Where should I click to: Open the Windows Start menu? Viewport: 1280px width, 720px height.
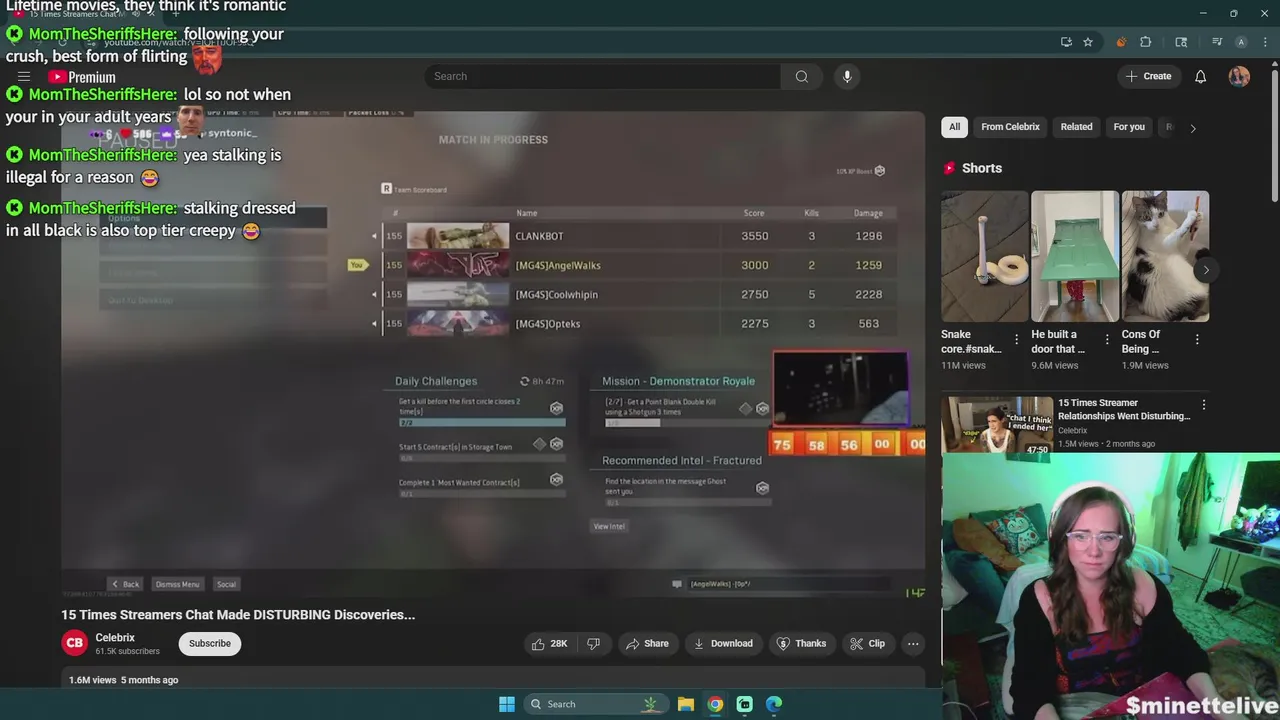(507, 704)
